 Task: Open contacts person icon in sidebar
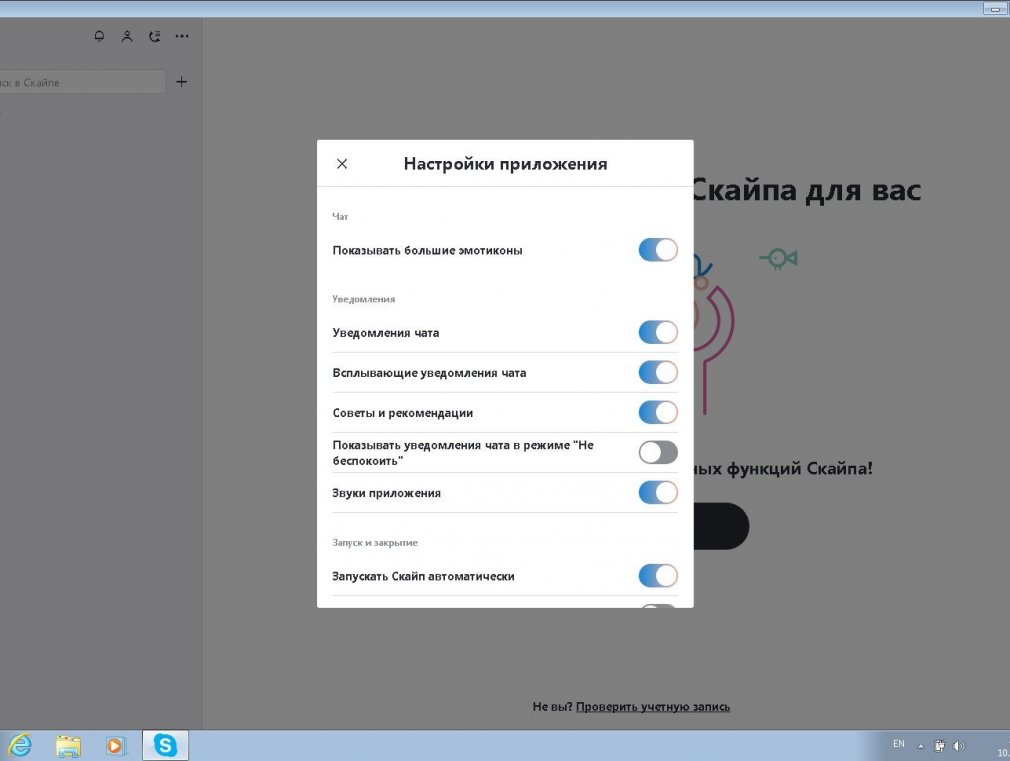click(x=127, y=36)
